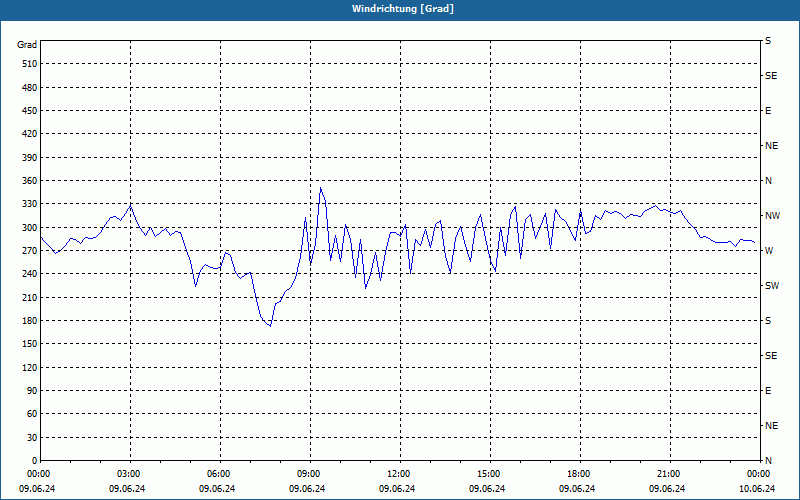The width and height of the screenshot is (800, 500).
Task: Pick the 390 degree axis label
Action: [29, 158]
